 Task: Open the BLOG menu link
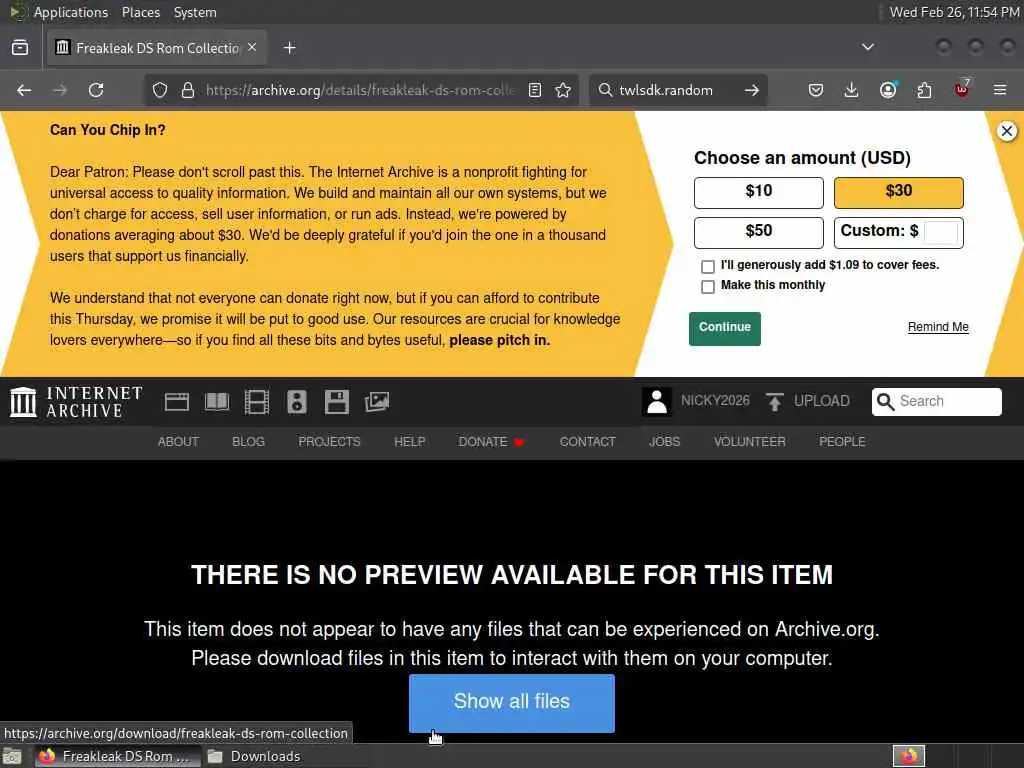pos(248,442)
